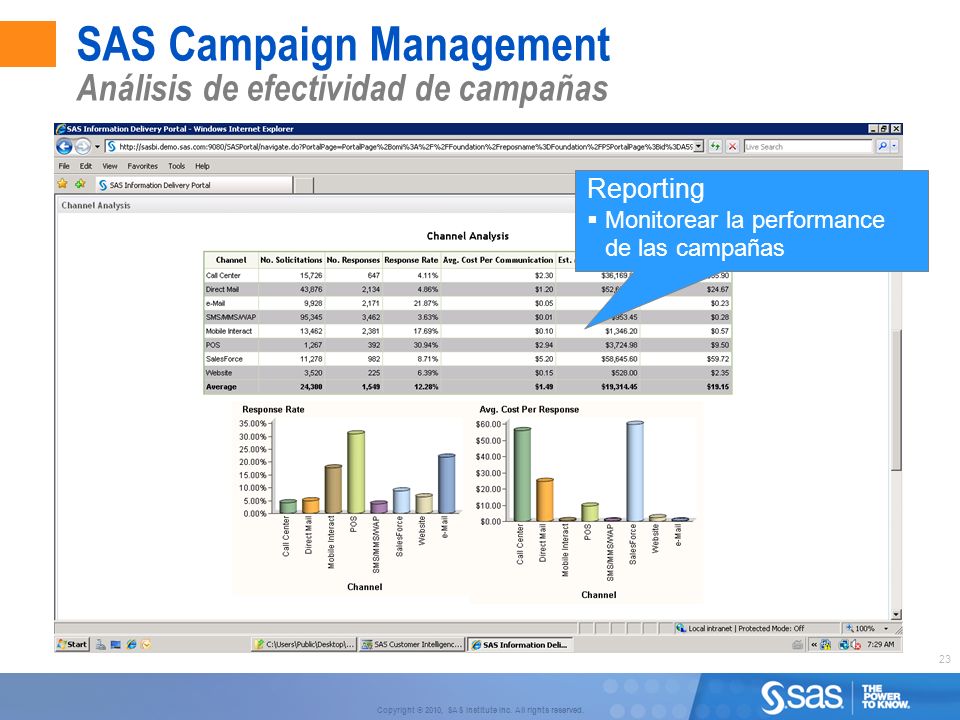The image size is (960, 720).
Task: Open the Windows Start menu
Action: pyautogui.click(x=72, y=644)
